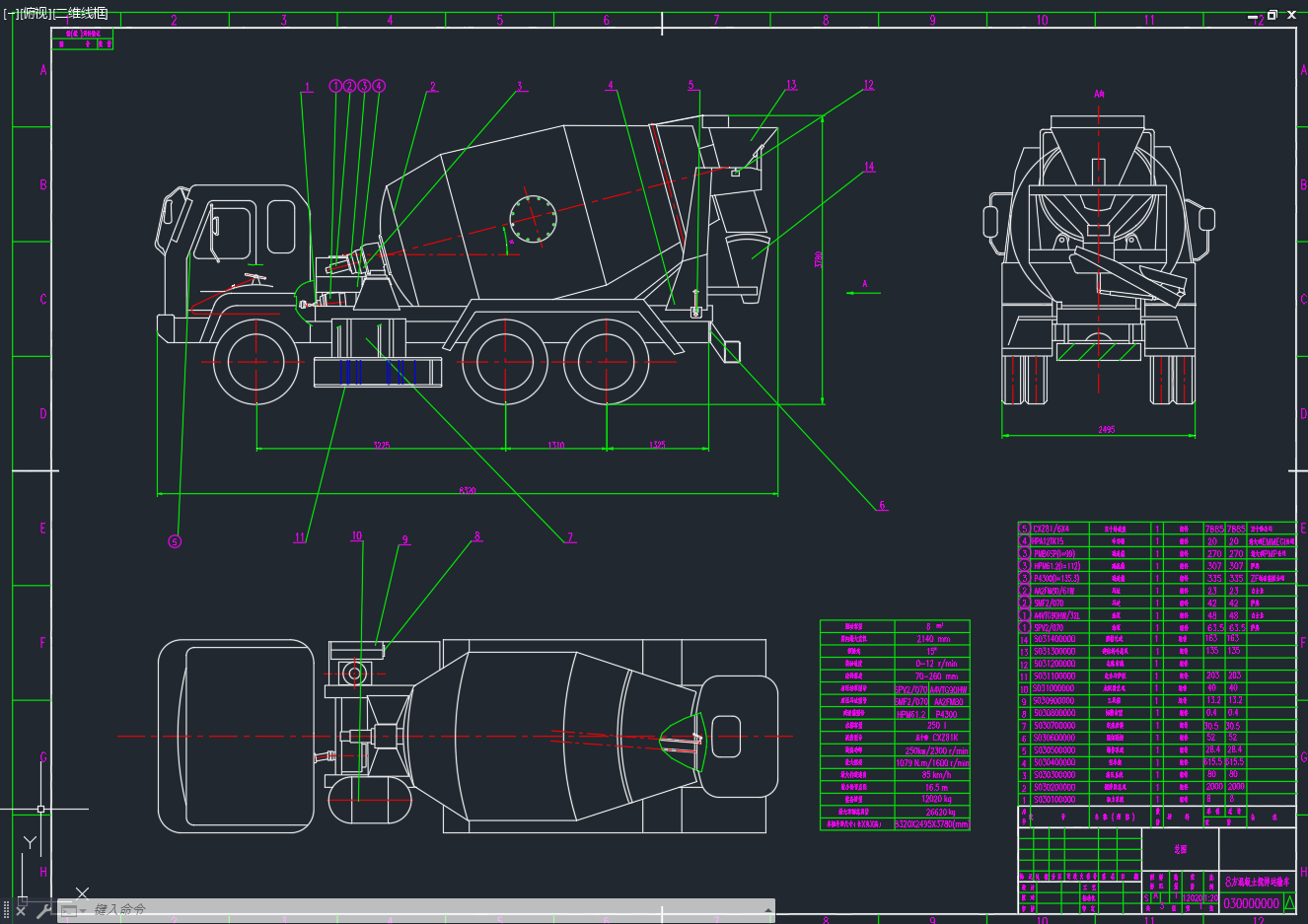Select the A4VTG90HW/32L pump entry
This screenshot has width=1308, height=924.
[1056, 614]
